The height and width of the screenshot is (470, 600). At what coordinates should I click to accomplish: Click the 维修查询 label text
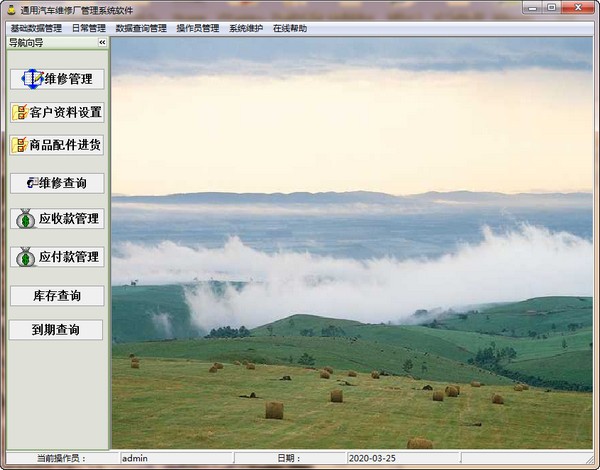pyautogui.click(x=63, y=183)
